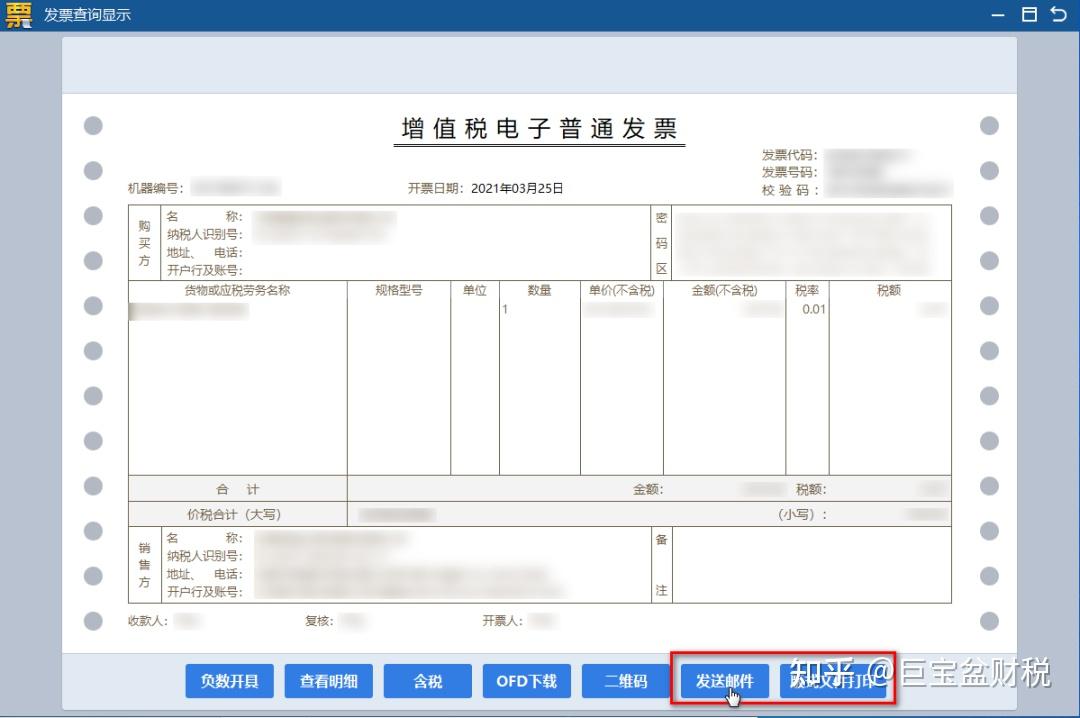Minimize the 发票查询显示 window
The height and width of the screenshot is (718, 1080).
click(998, 15)
